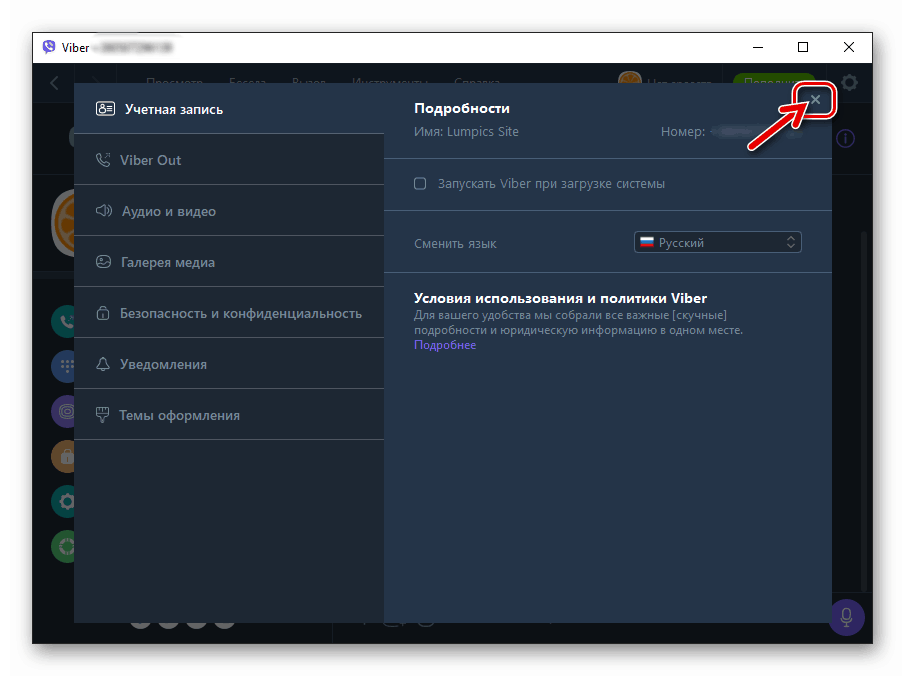Click the Имя: Lumpics Site text
This screenshot has height=676, width=905.
pos(466,132)
